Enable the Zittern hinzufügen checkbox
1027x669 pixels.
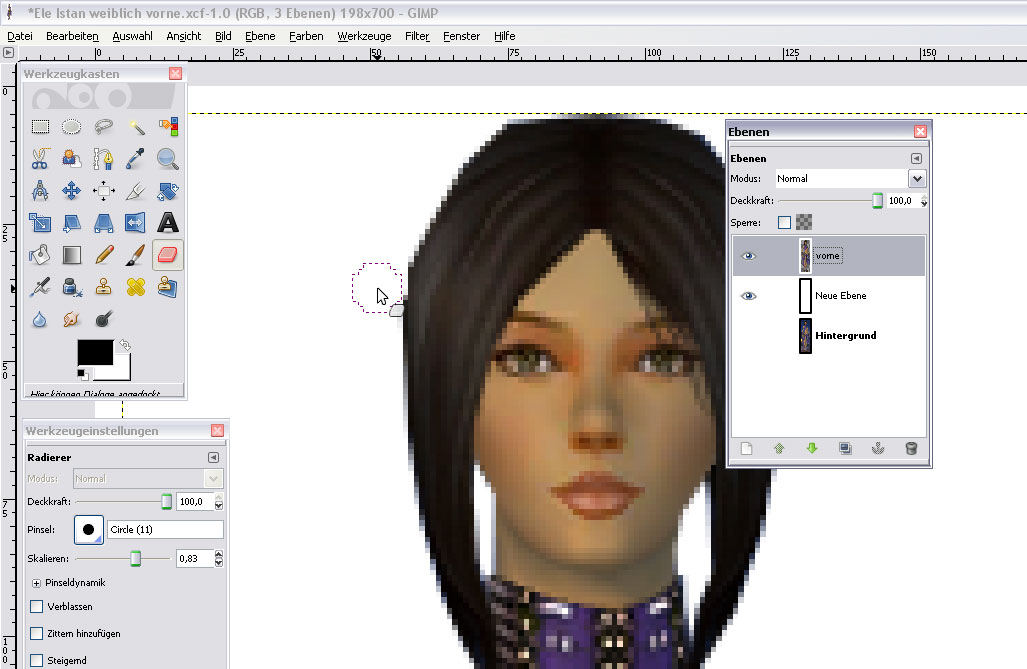coord(37,634)
